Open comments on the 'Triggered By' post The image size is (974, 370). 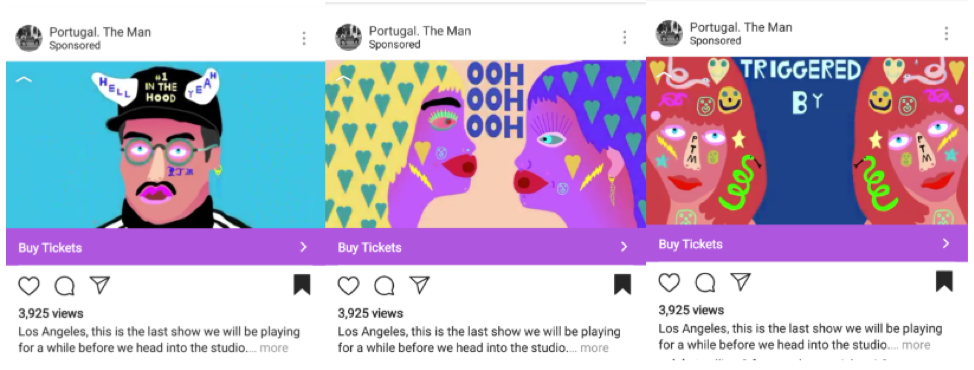coord(705,282)
